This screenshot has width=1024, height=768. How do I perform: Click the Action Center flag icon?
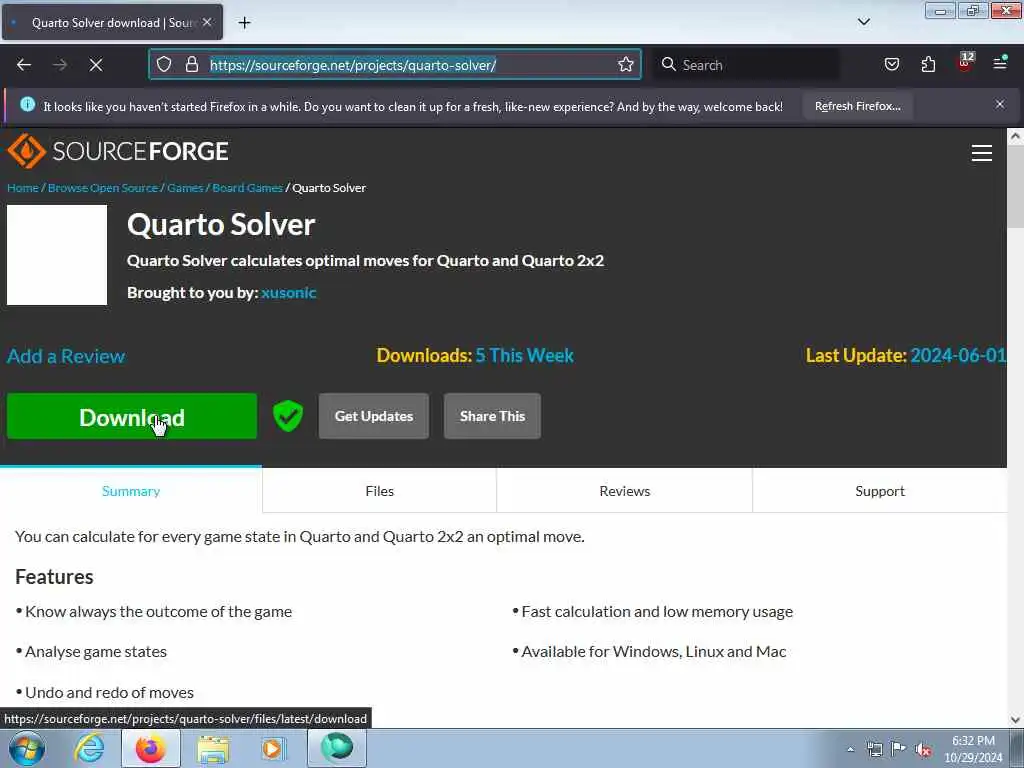[x=899, y=749]
